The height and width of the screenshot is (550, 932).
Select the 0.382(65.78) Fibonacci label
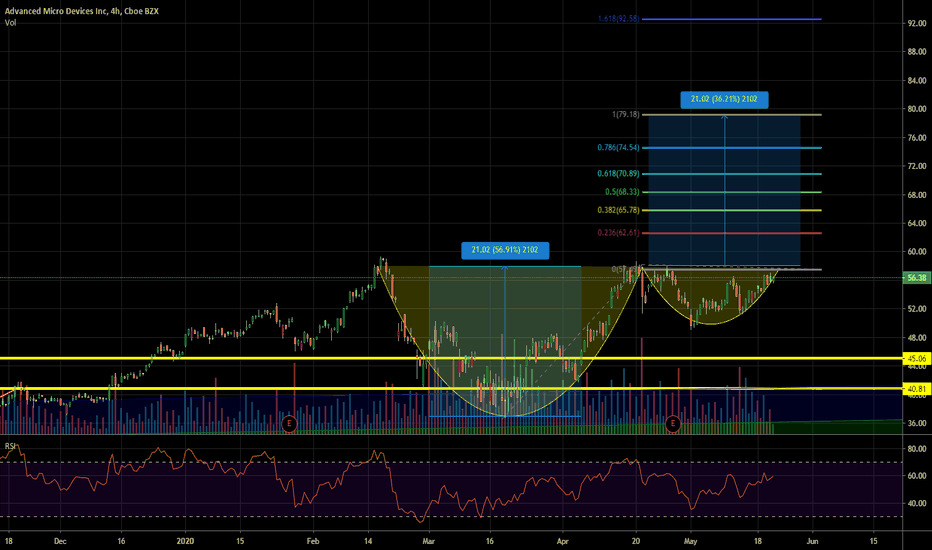point(618,210)
